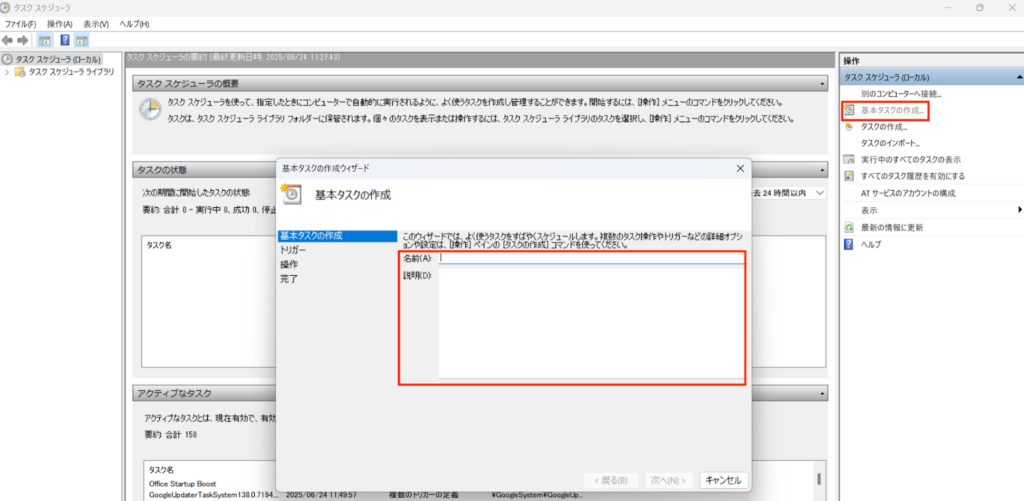Select トリガー wizard step
Viewport: 1024px width, 501px height.
(x=293, y=250)
